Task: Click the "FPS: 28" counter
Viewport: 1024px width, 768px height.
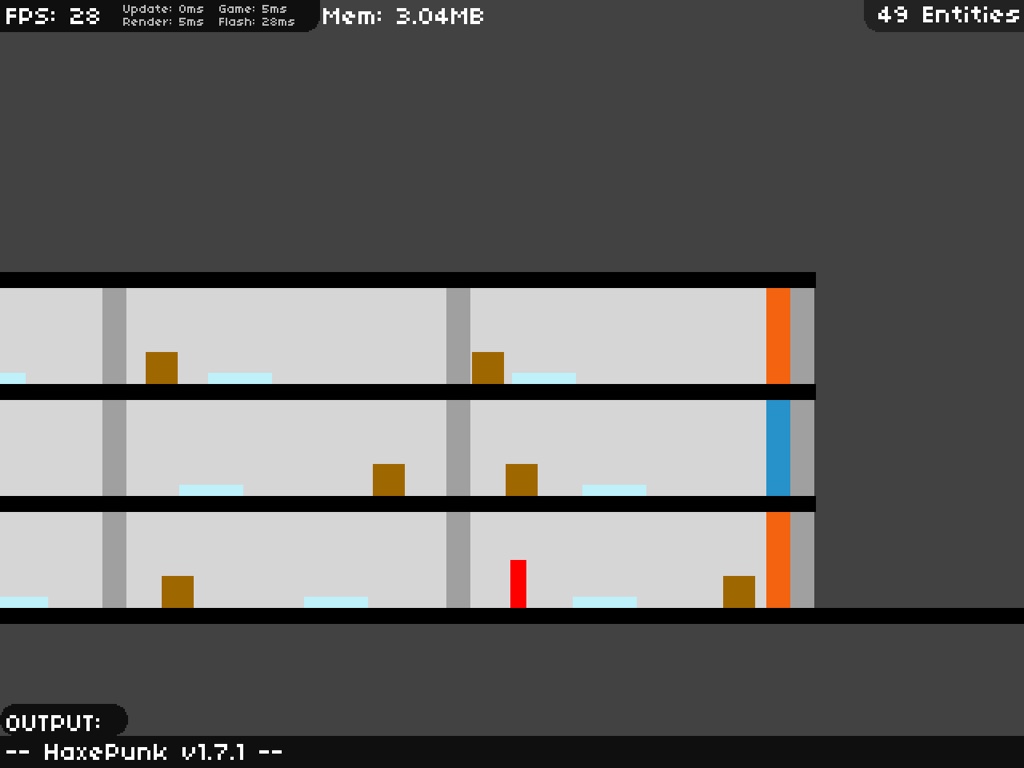Action: (52, 16)
